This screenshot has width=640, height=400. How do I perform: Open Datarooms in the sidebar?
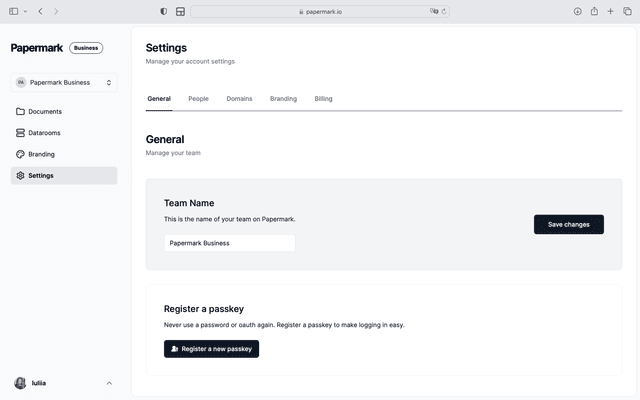click(64, 133)
